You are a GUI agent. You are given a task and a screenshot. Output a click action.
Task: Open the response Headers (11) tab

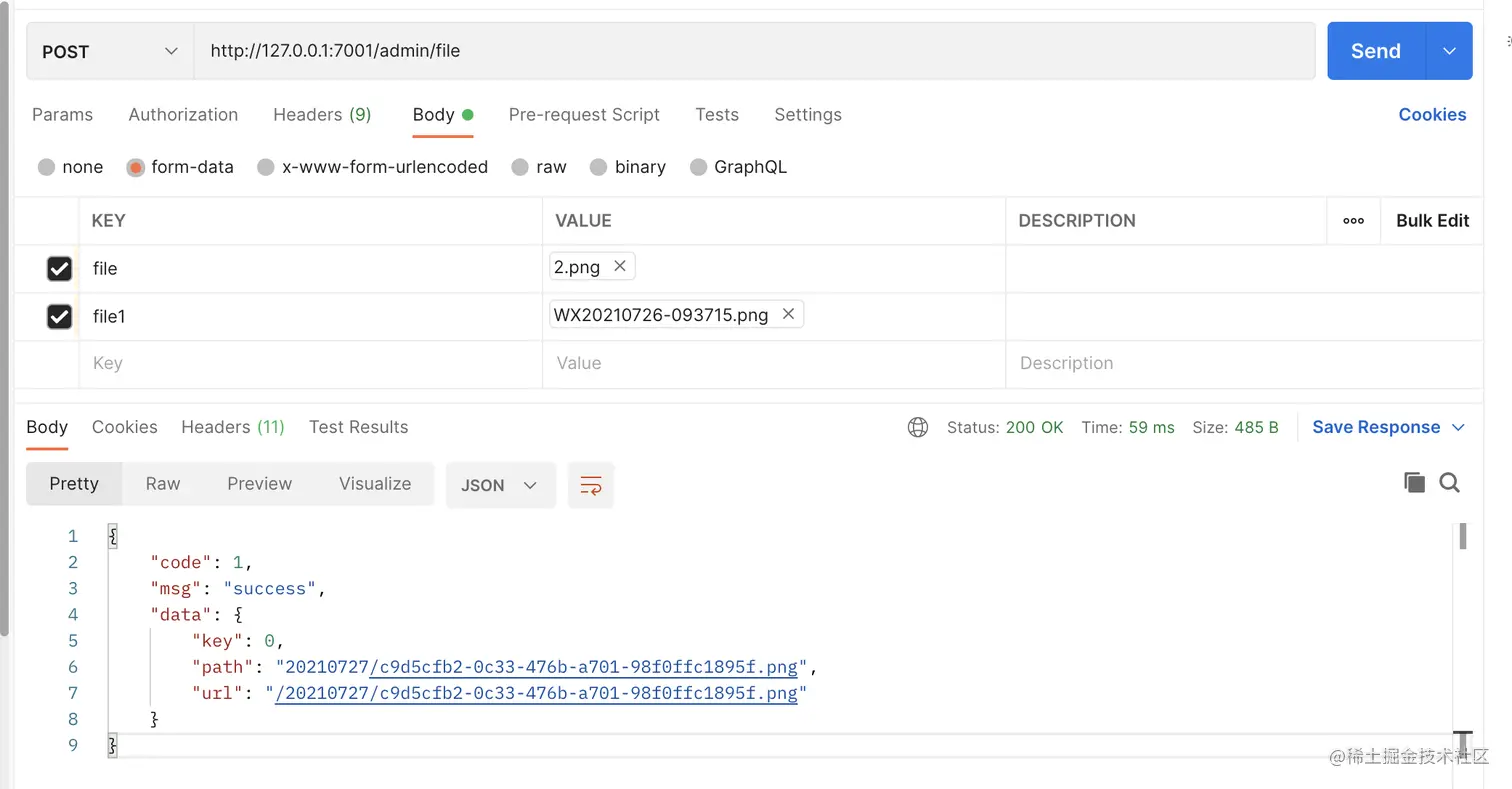(x=233, y=427)
